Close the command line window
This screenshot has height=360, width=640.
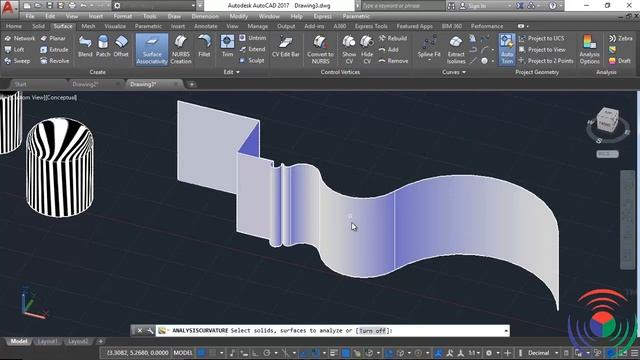tap(140, 331)
